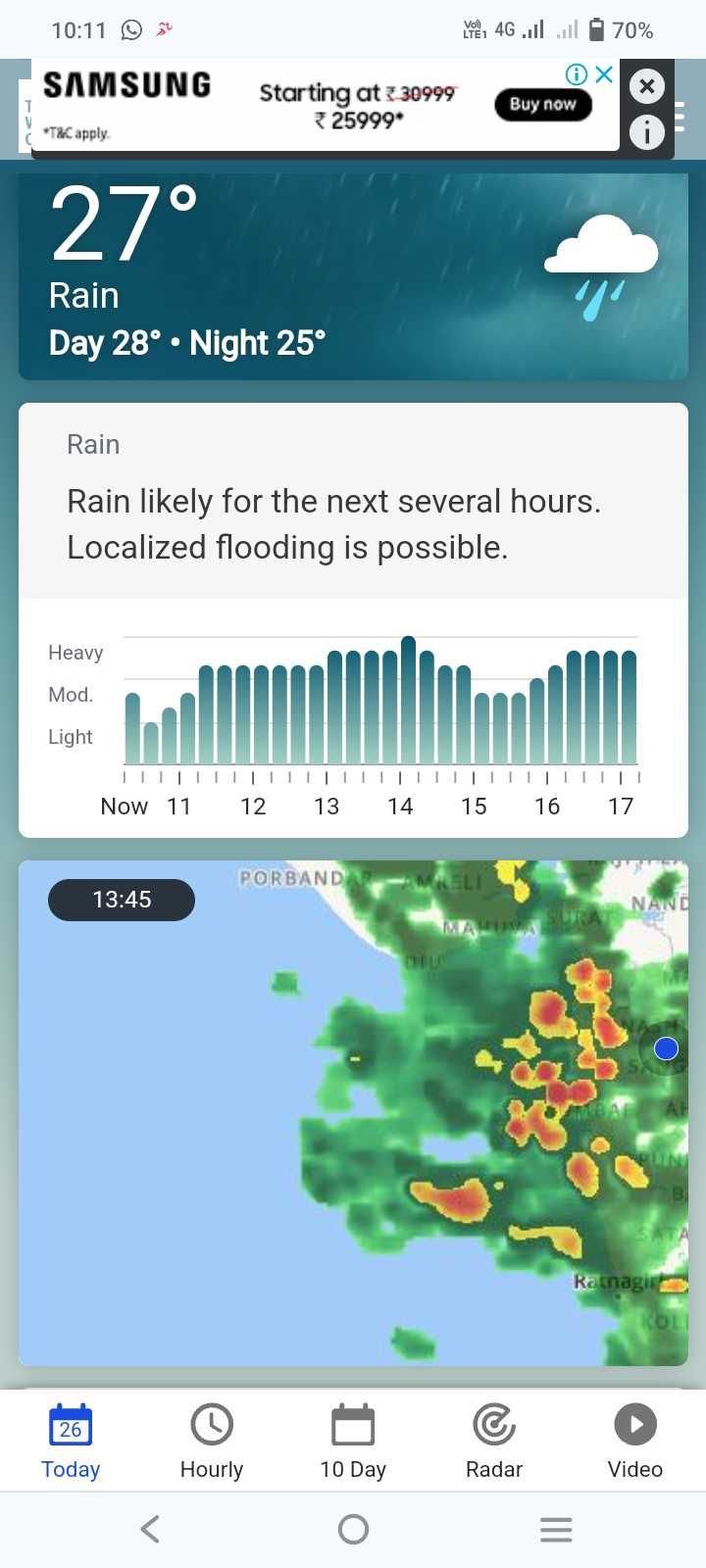
Task: Dismiss ad using small blue X
Action: pos(604,74)
